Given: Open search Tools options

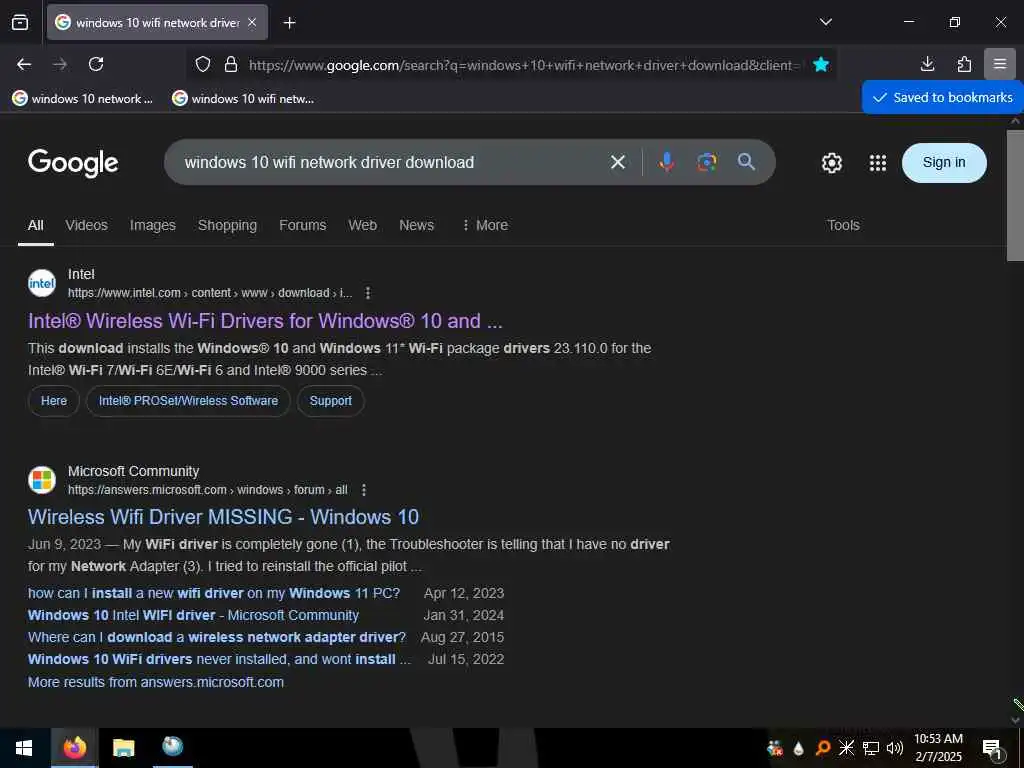Looking at the screenshot, I should pos(843,225).
